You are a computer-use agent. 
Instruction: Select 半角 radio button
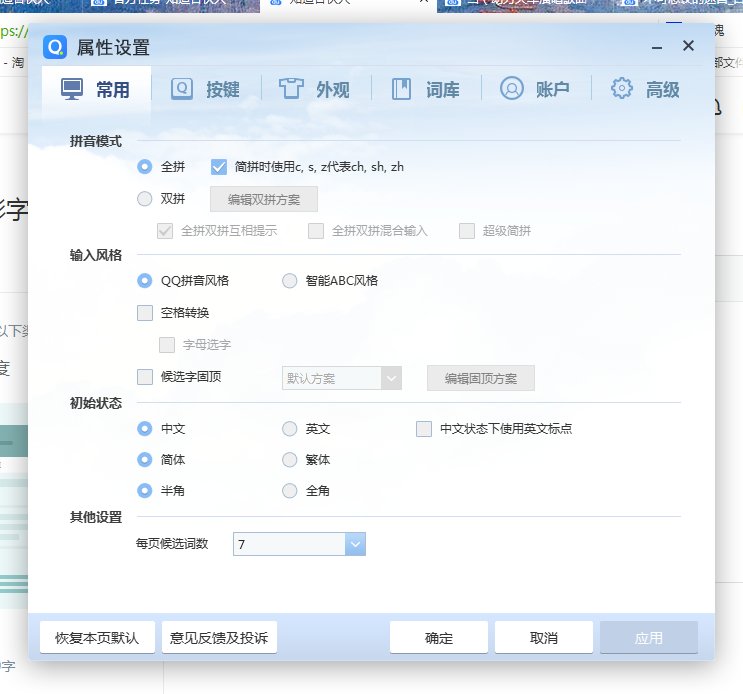145,490
